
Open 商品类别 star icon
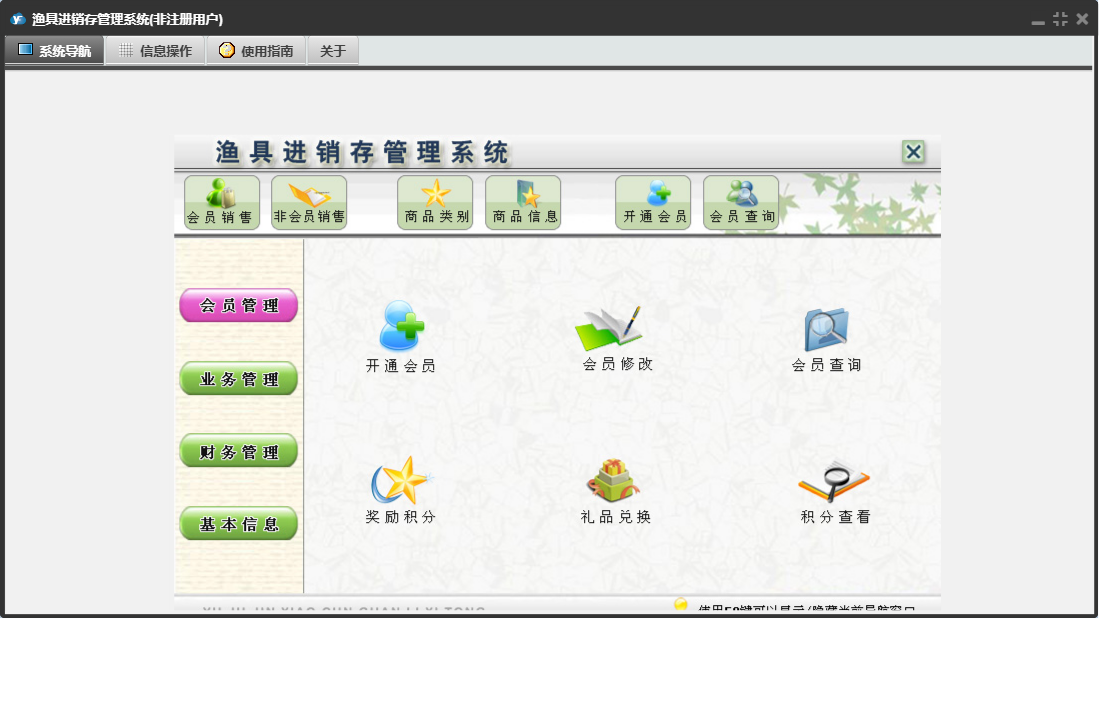(435, 202)
